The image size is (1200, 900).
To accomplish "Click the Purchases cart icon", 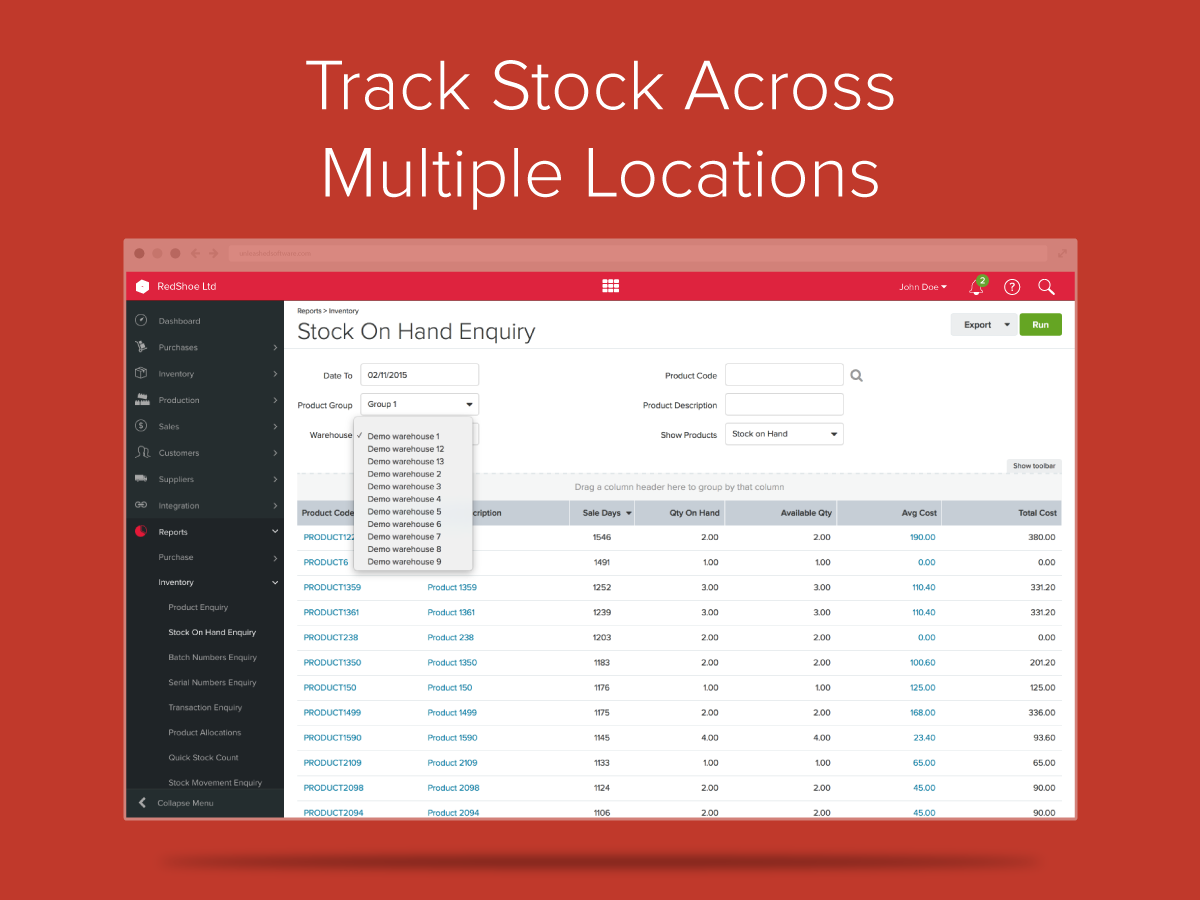I will [141, 347].
